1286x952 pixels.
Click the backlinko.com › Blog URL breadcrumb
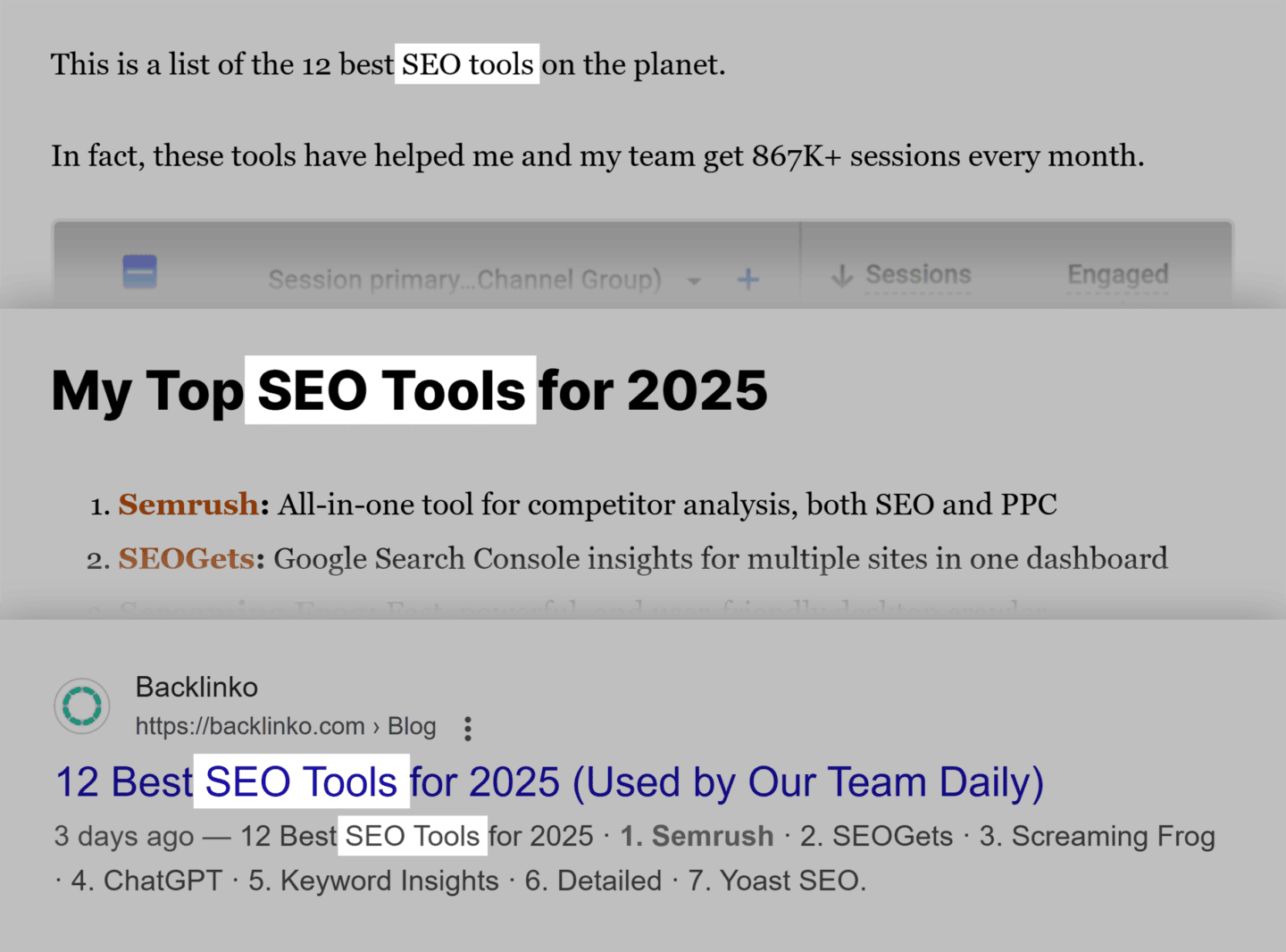pos(286,726)
